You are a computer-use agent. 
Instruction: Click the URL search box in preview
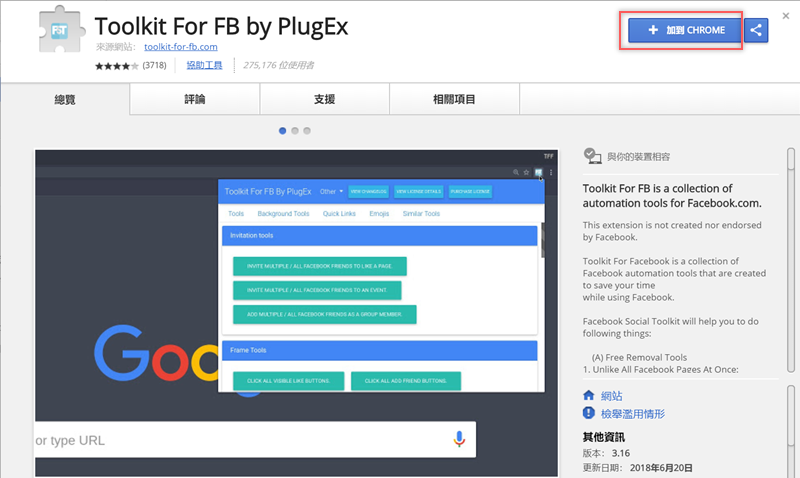(x=255, y=440)
